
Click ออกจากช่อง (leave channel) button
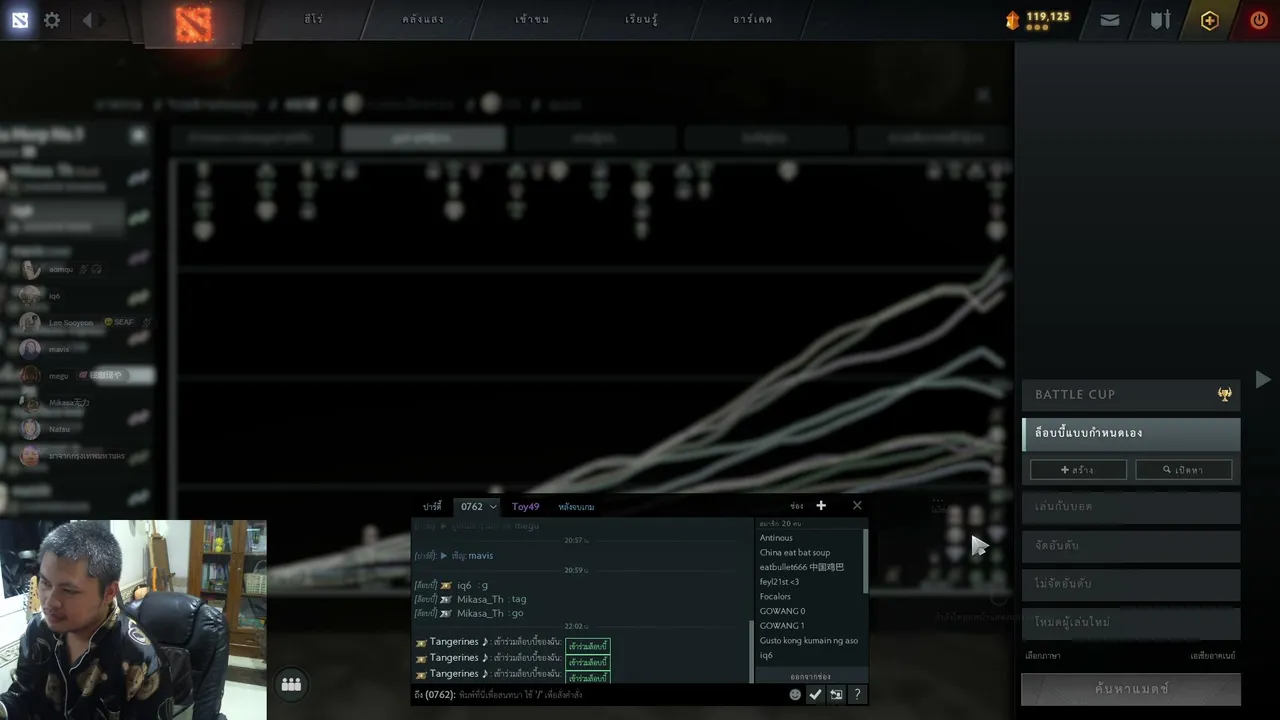810,677
